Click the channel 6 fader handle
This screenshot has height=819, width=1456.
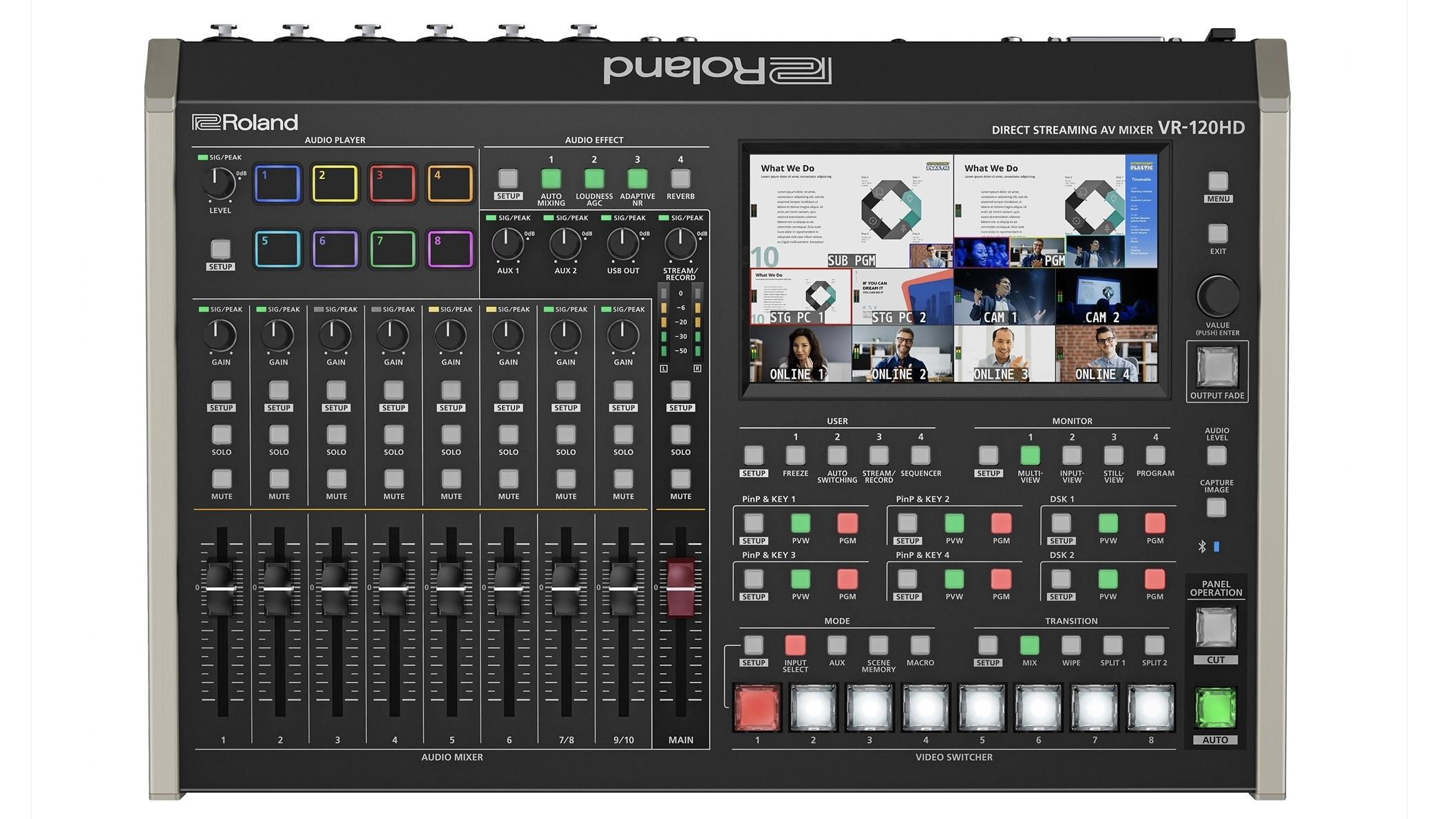coord(508,589)
